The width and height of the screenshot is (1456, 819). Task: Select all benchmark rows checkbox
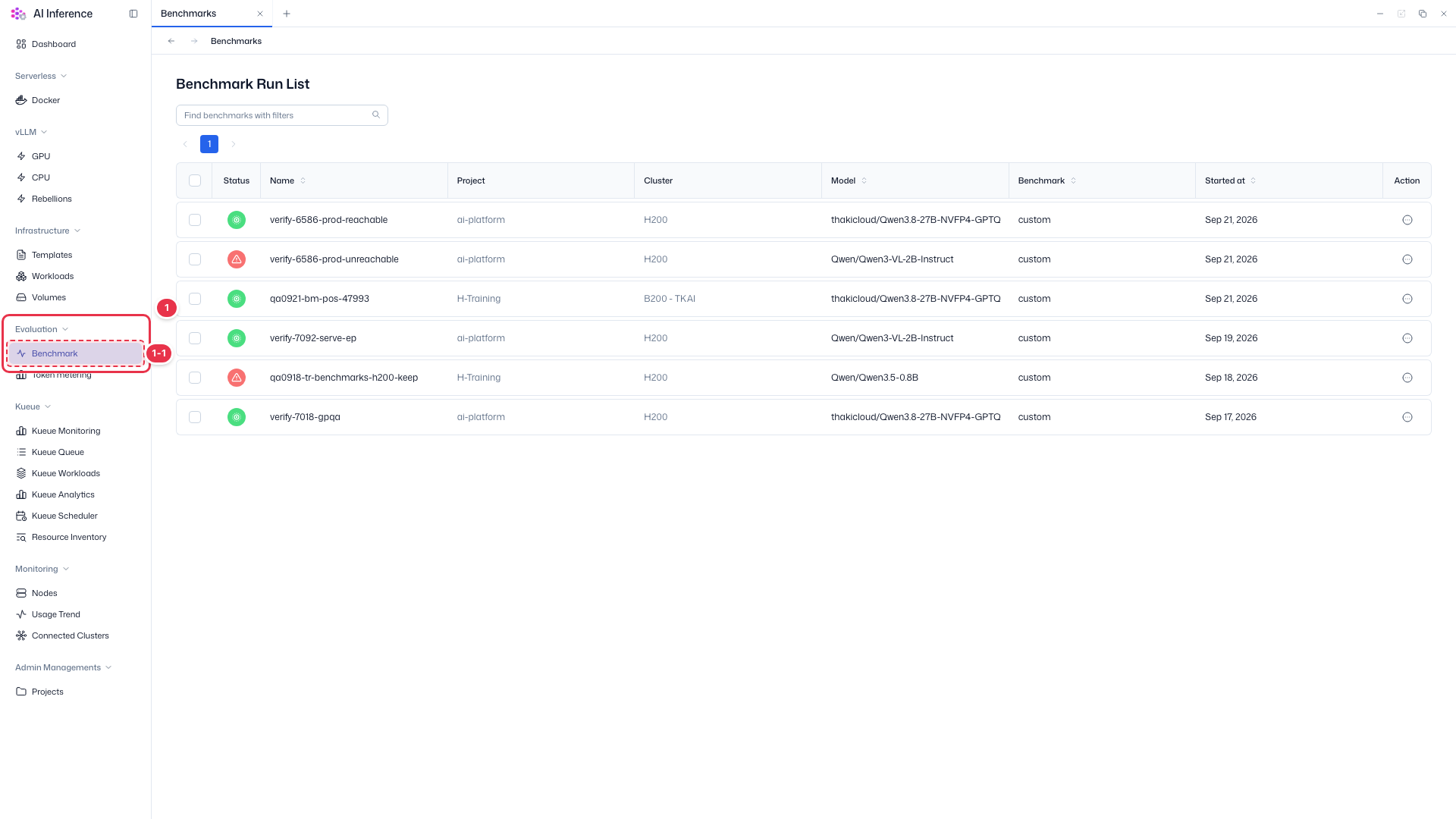(x=195, y=180)
